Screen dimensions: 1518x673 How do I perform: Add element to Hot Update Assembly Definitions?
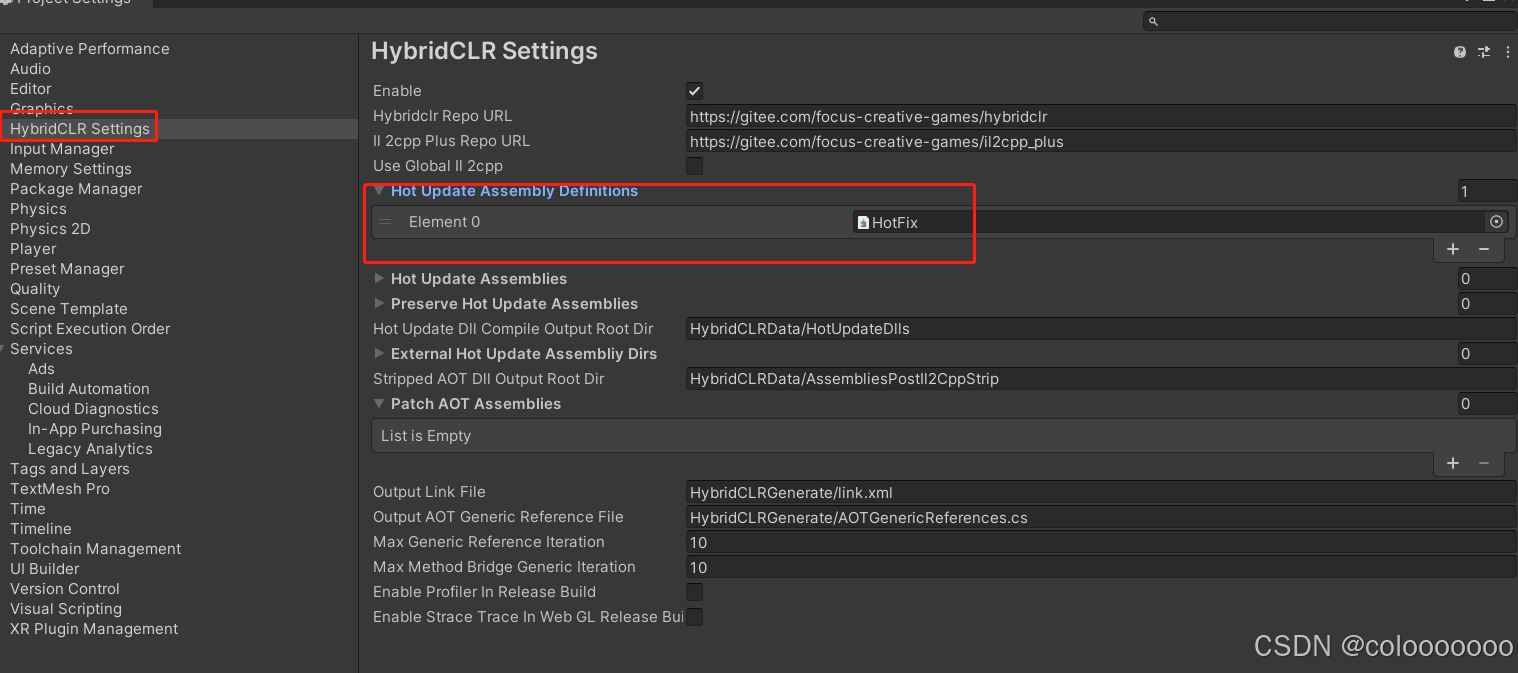pyautogui.click(x=1453, y=249)
